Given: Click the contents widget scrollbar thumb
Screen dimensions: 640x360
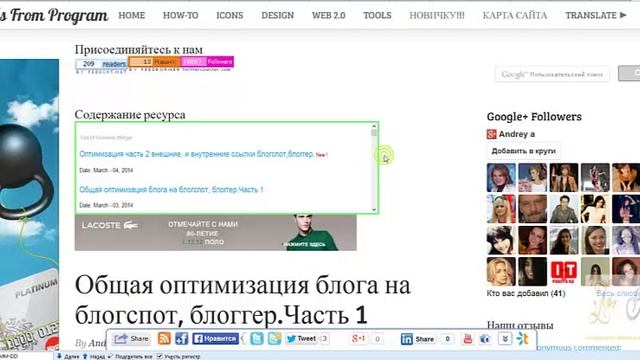Looking at the screenshot, I should point(374,133).
